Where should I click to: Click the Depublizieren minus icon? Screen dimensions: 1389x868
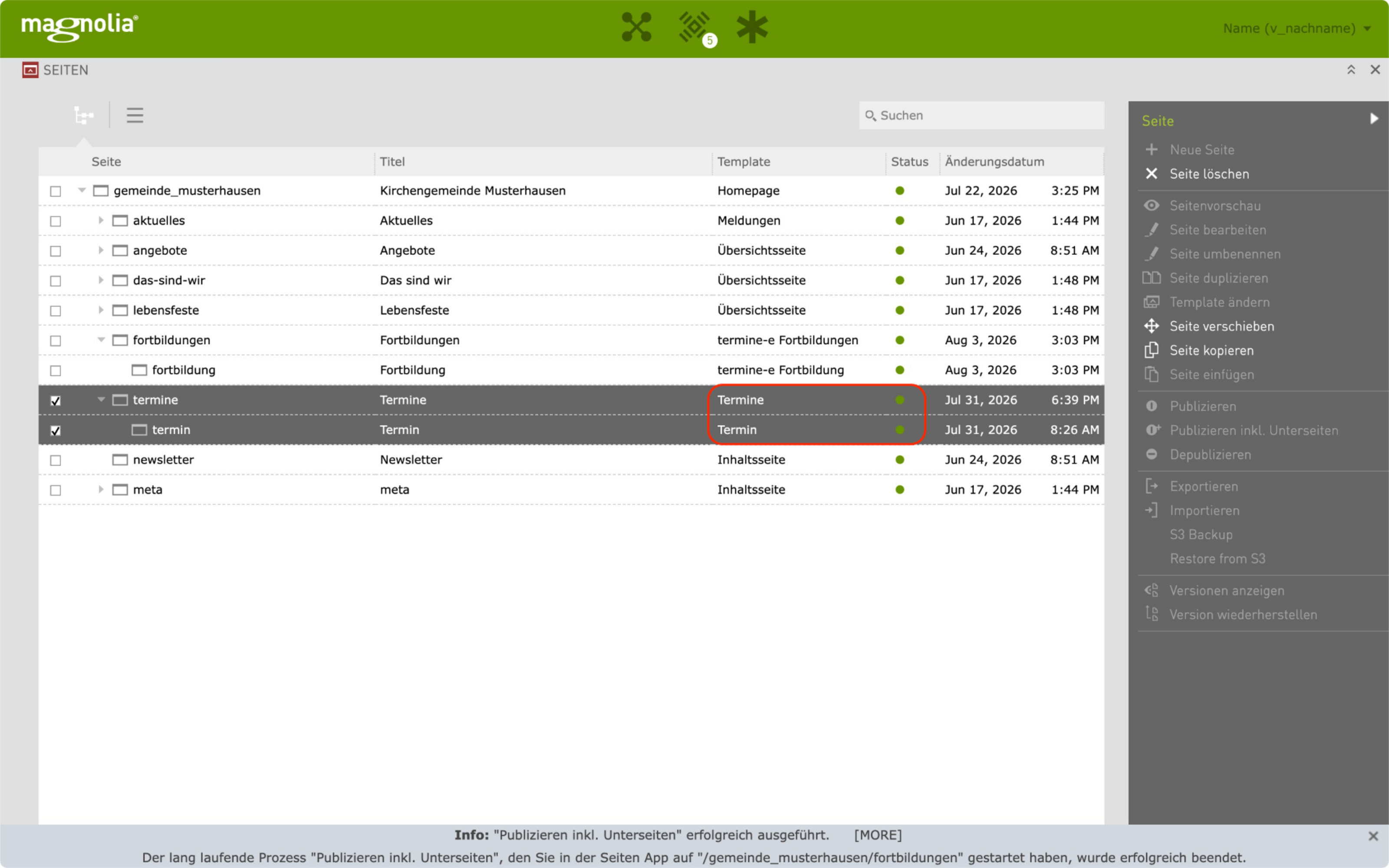tap(1152, 455)
